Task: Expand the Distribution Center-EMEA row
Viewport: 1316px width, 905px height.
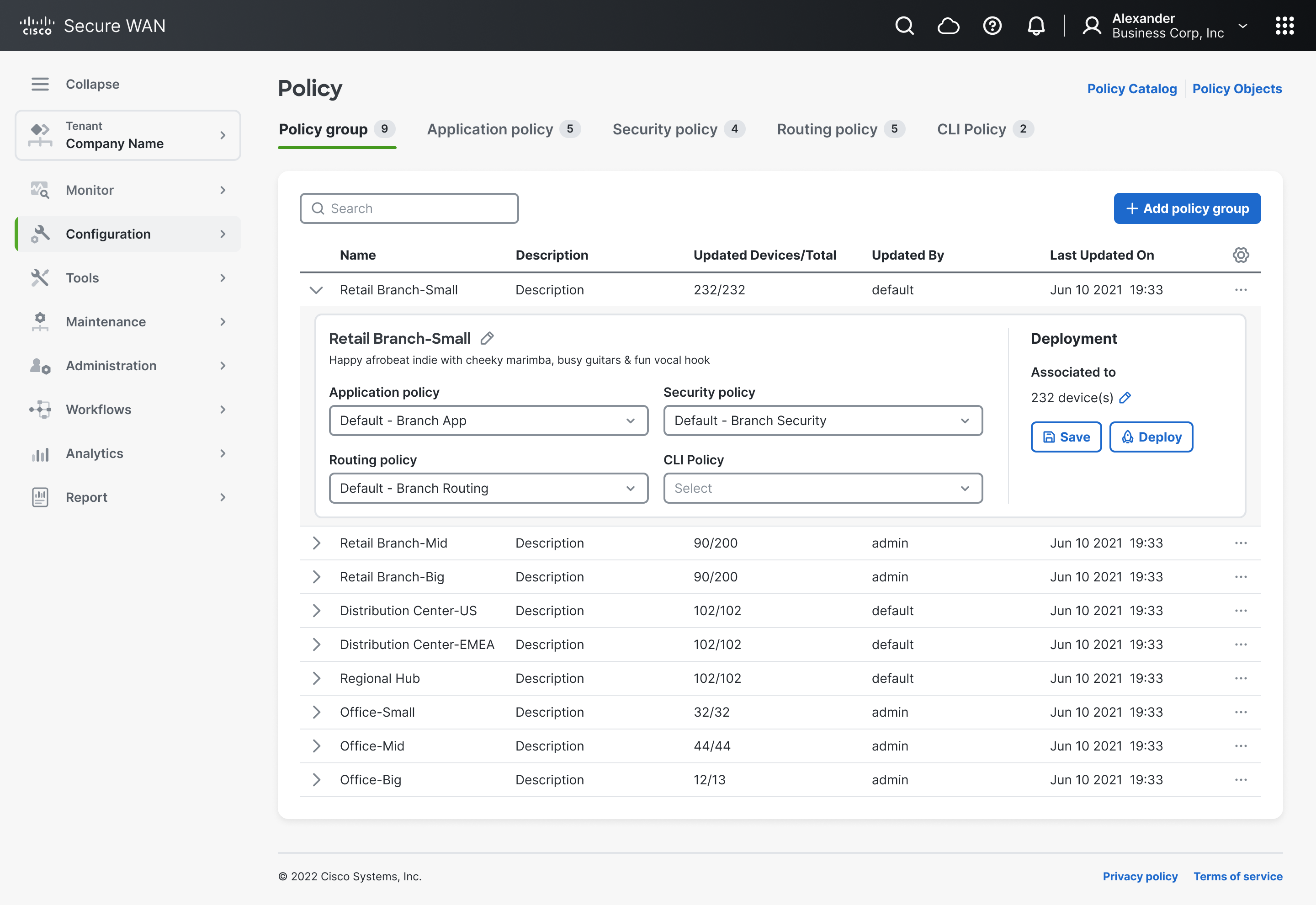Action: [316, 645]
